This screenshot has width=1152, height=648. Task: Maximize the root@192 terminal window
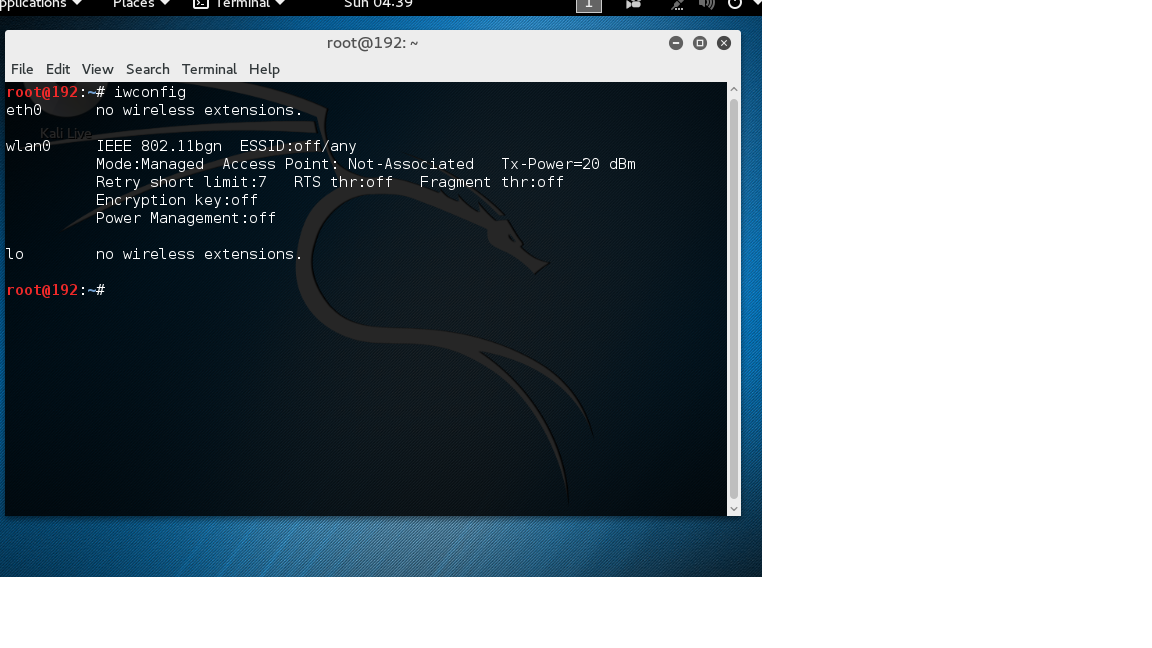[700, 43]
